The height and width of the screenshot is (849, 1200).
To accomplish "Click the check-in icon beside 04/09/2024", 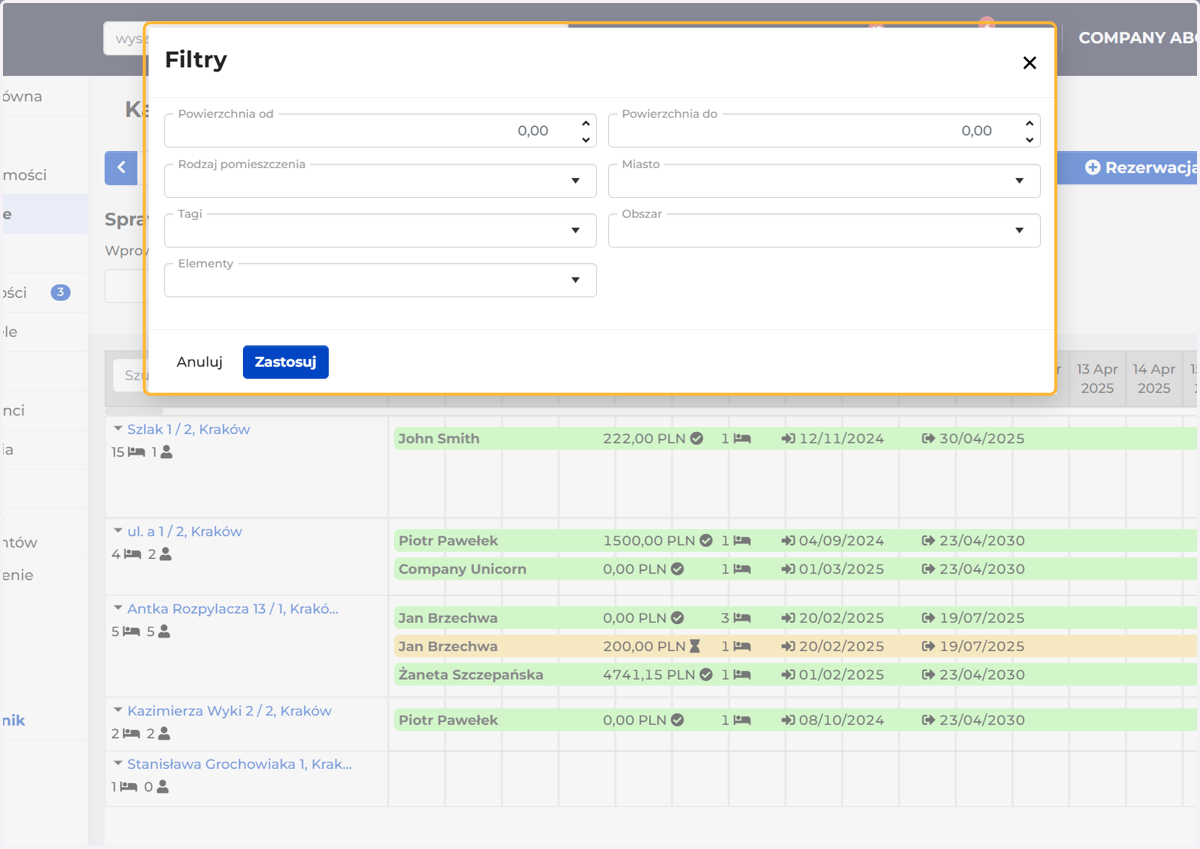I will click(x=788, y=540).
